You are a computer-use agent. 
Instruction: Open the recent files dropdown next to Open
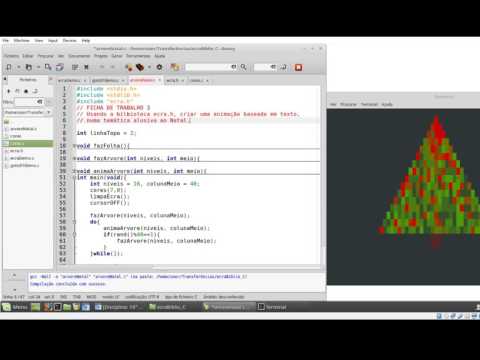pos(38,67)
